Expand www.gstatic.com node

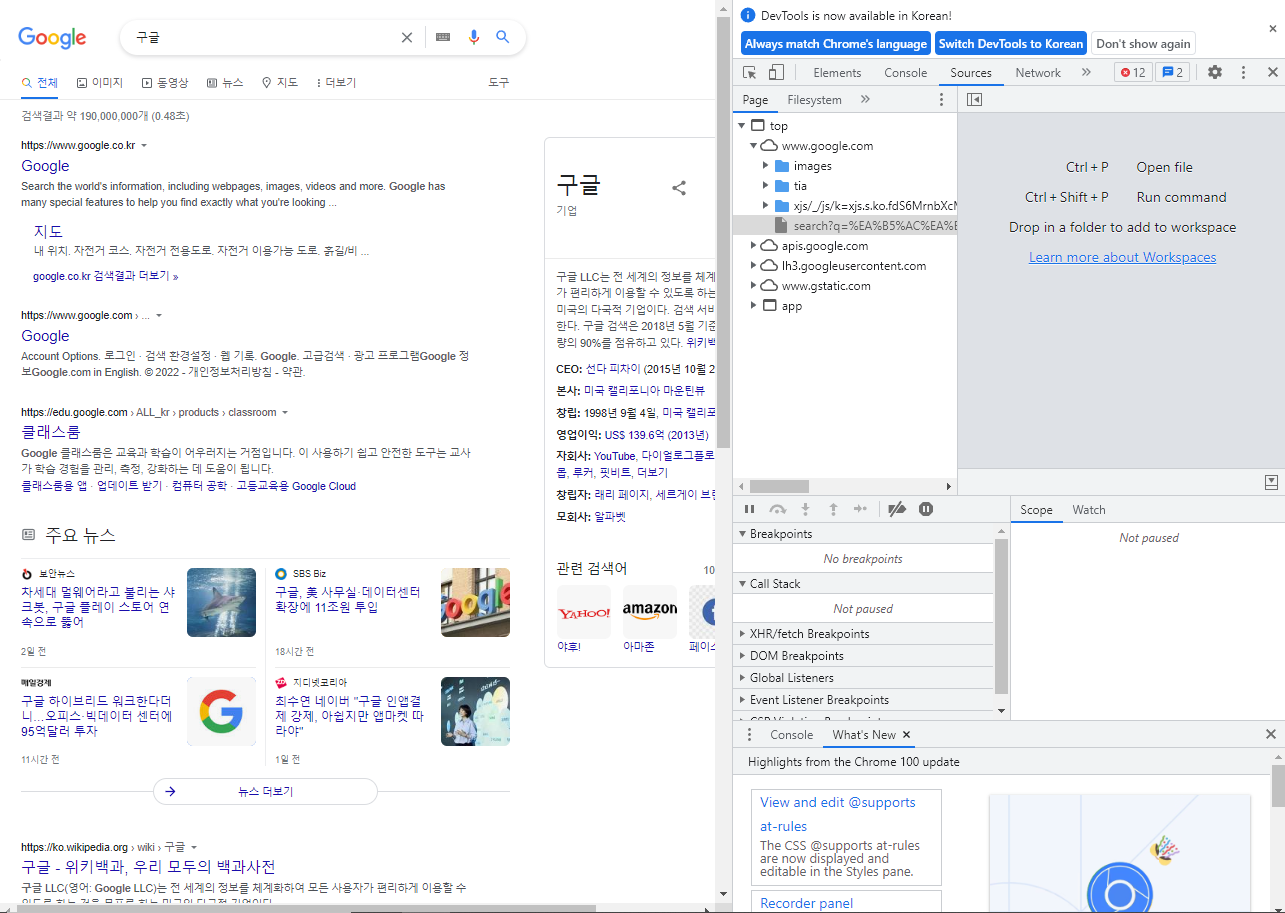(x=754, y=286)
